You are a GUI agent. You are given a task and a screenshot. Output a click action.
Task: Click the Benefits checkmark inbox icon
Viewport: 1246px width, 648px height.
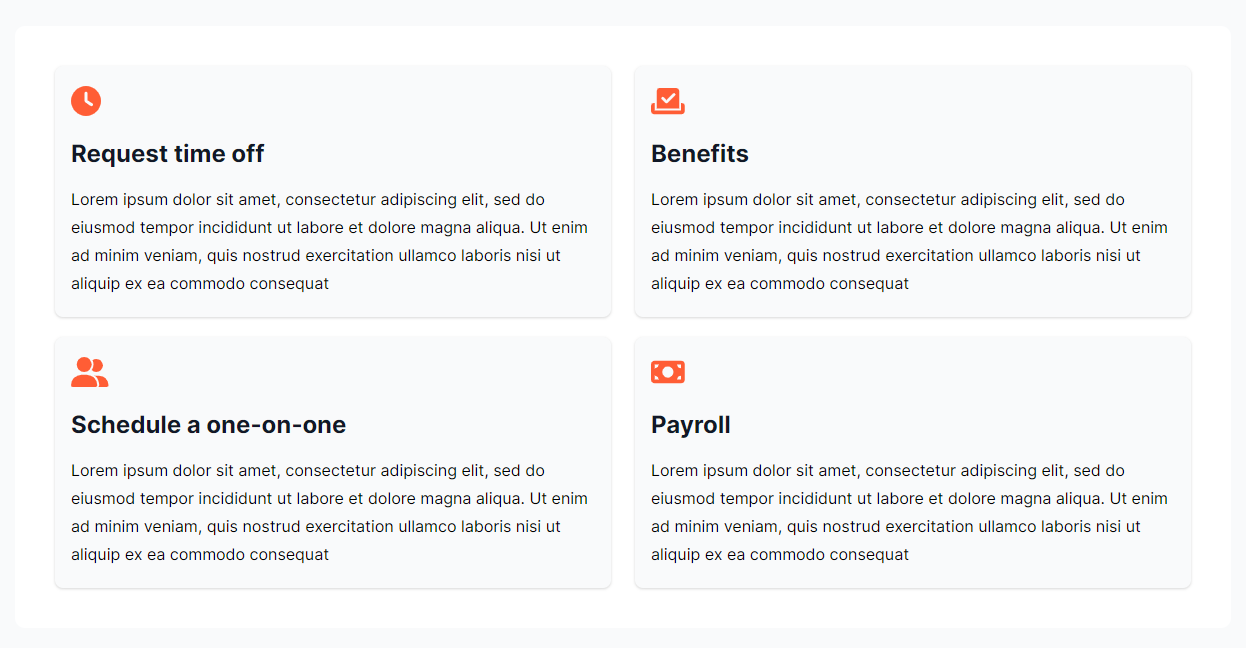[668, 101]
